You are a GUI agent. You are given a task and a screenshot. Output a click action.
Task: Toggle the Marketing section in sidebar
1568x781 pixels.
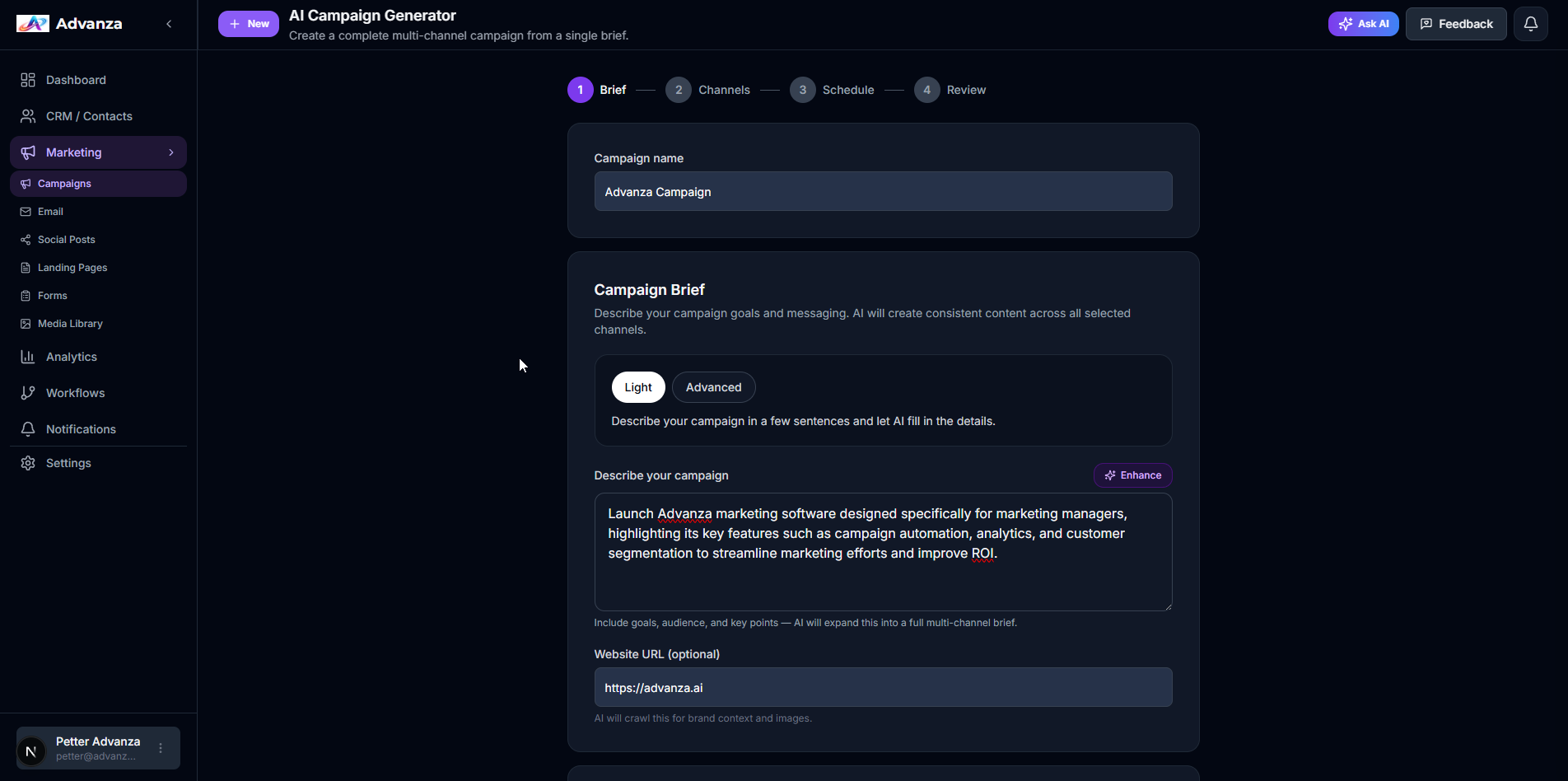[72, 152]
